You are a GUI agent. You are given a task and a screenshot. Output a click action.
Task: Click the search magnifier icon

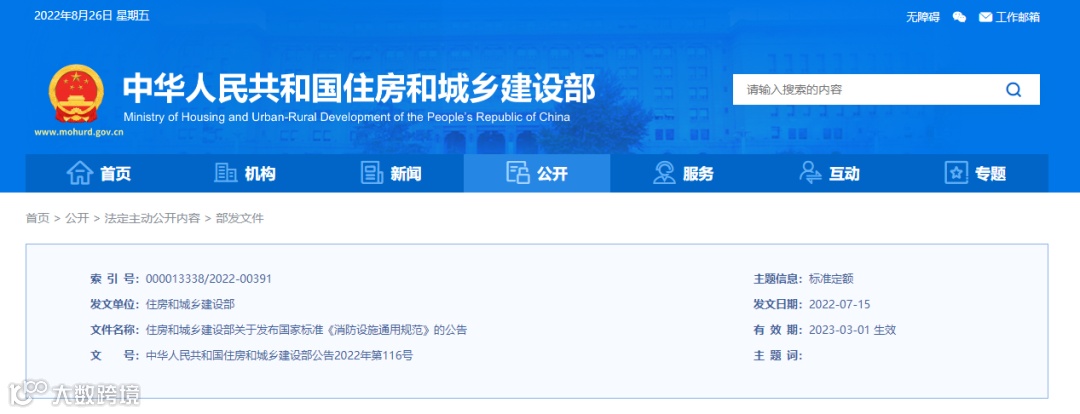(1013, 90)
